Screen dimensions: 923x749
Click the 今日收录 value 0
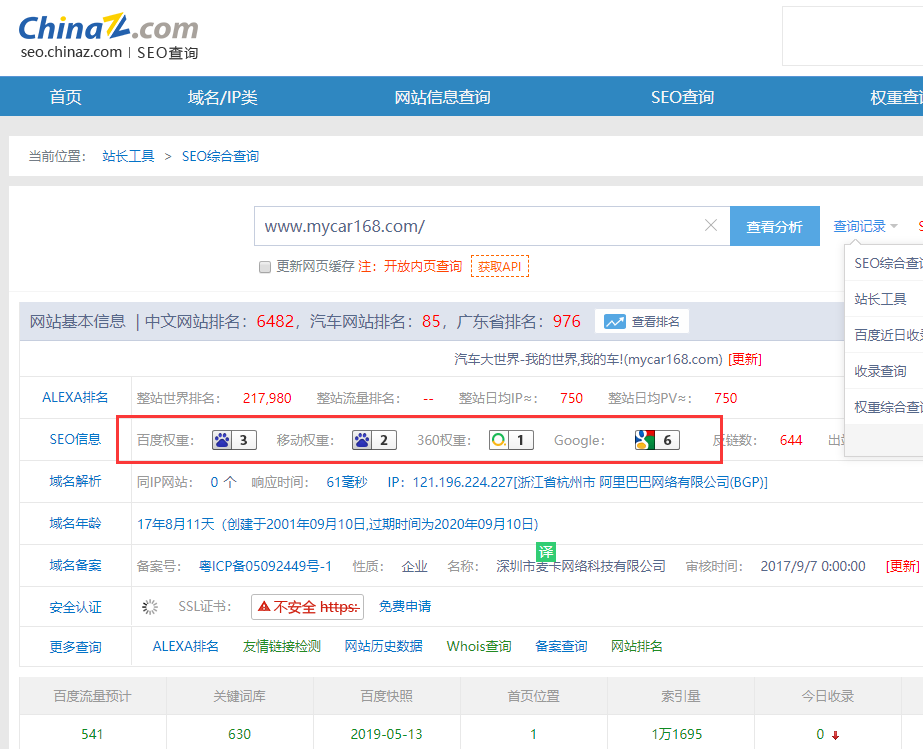coord(821,734)
